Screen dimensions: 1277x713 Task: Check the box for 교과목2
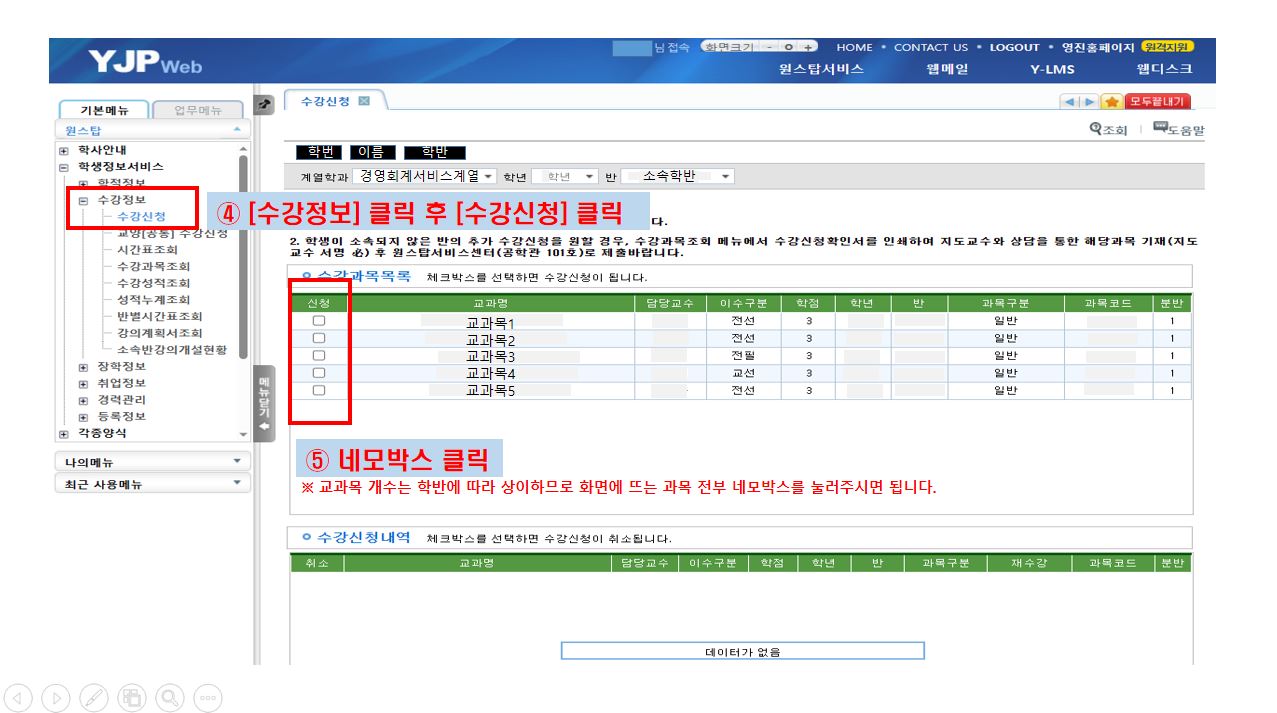(319, 338)
